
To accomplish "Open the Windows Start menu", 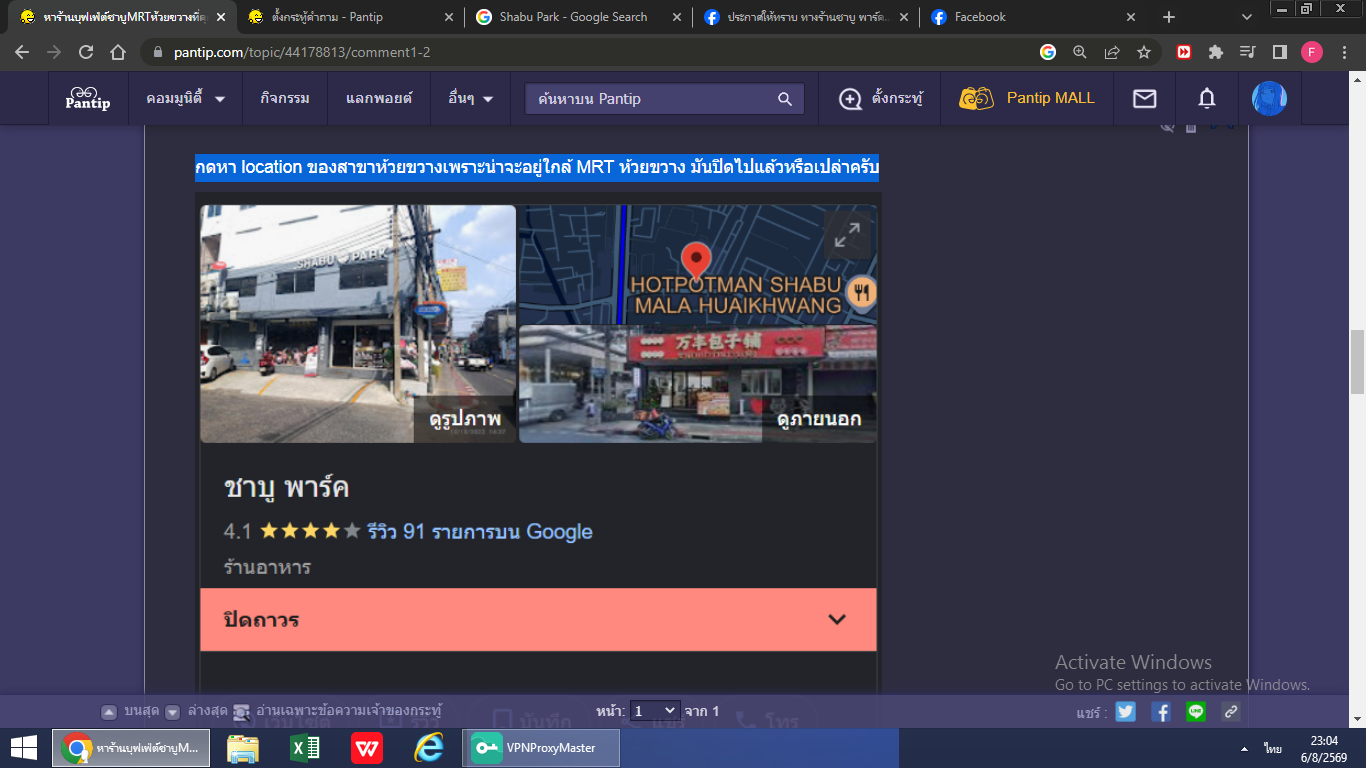I will (x=23, y=748).
